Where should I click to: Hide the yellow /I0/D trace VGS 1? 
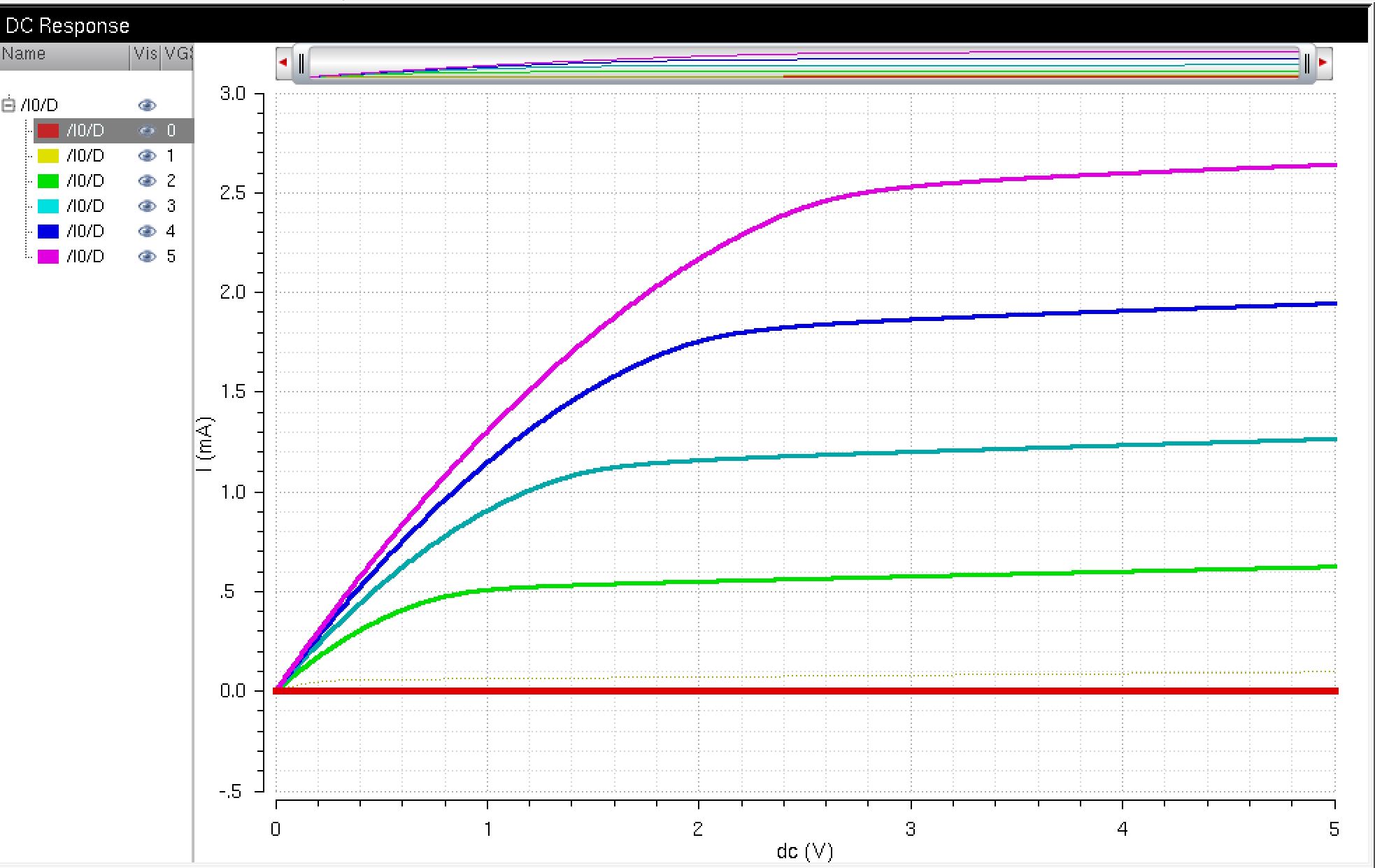[147, 156]
